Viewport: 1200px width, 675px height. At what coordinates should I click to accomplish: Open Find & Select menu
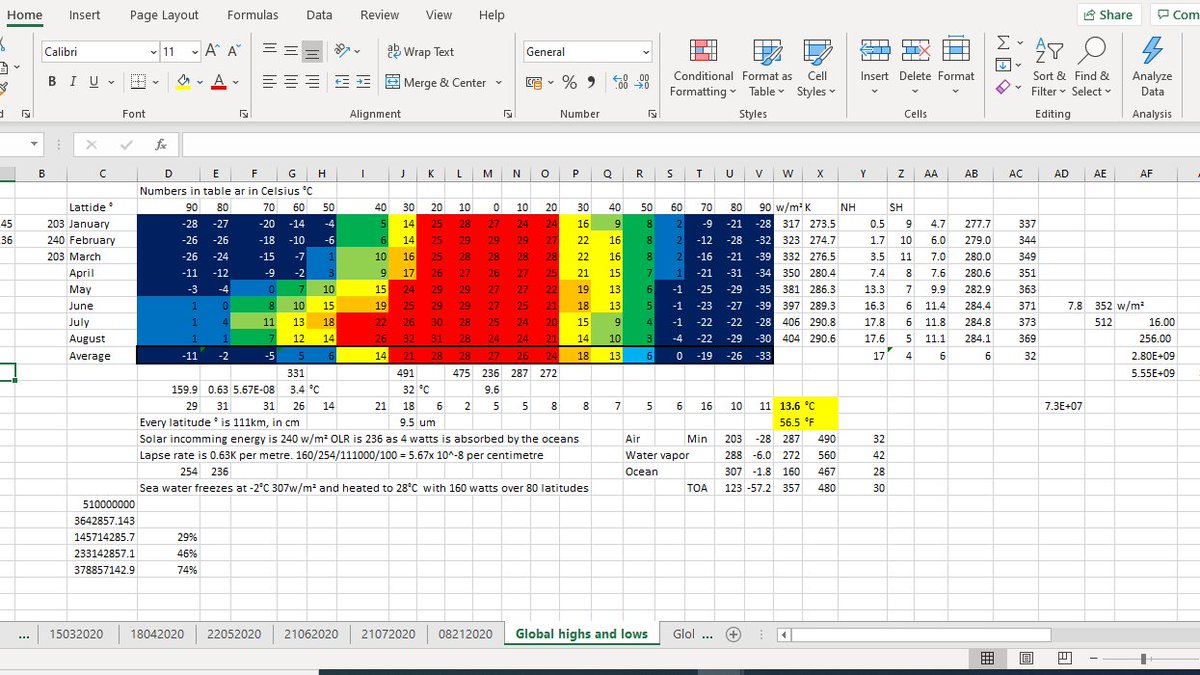pos(1091,68)
